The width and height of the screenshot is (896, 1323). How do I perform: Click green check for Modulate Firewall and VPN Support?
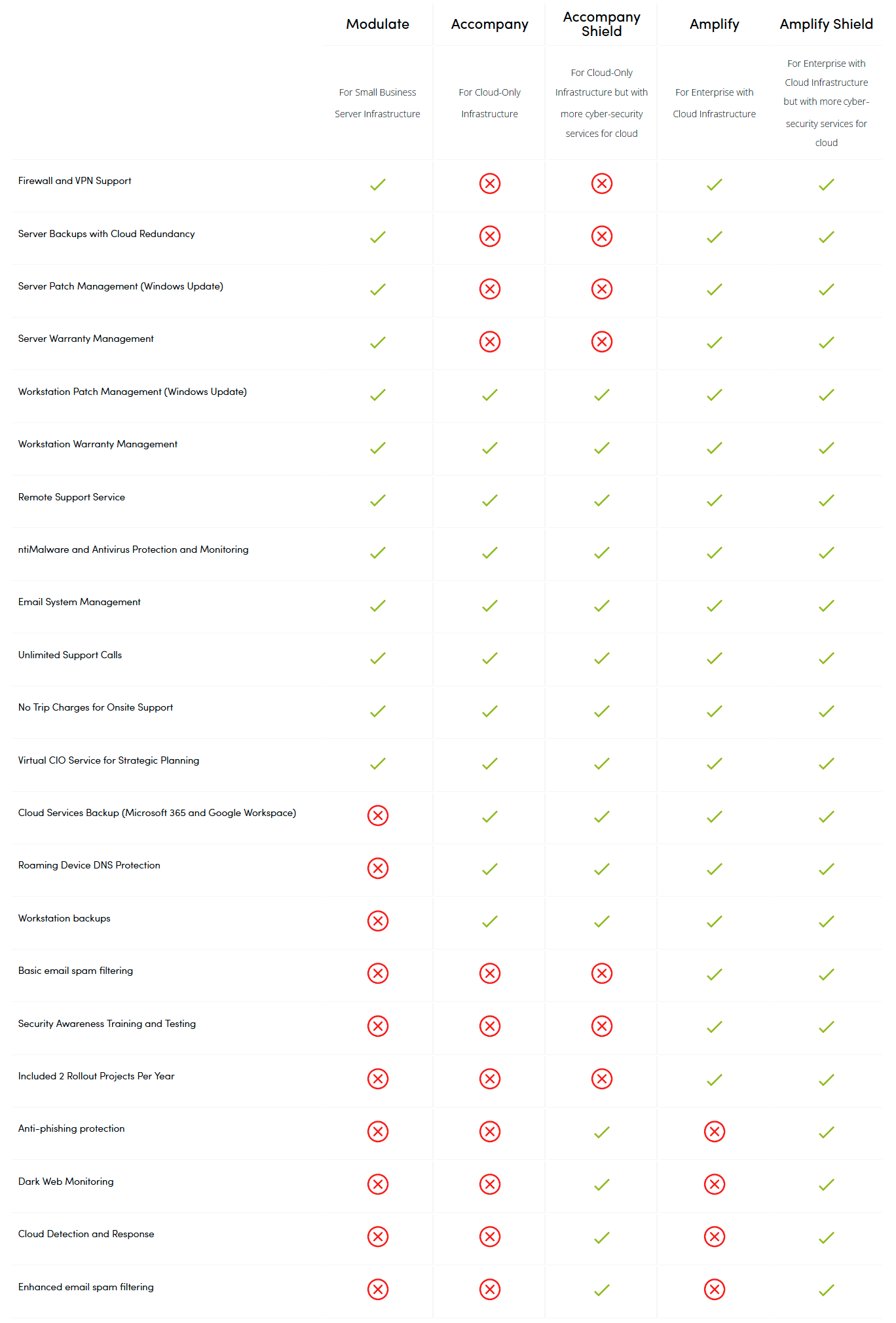click(x=378, y=185)
